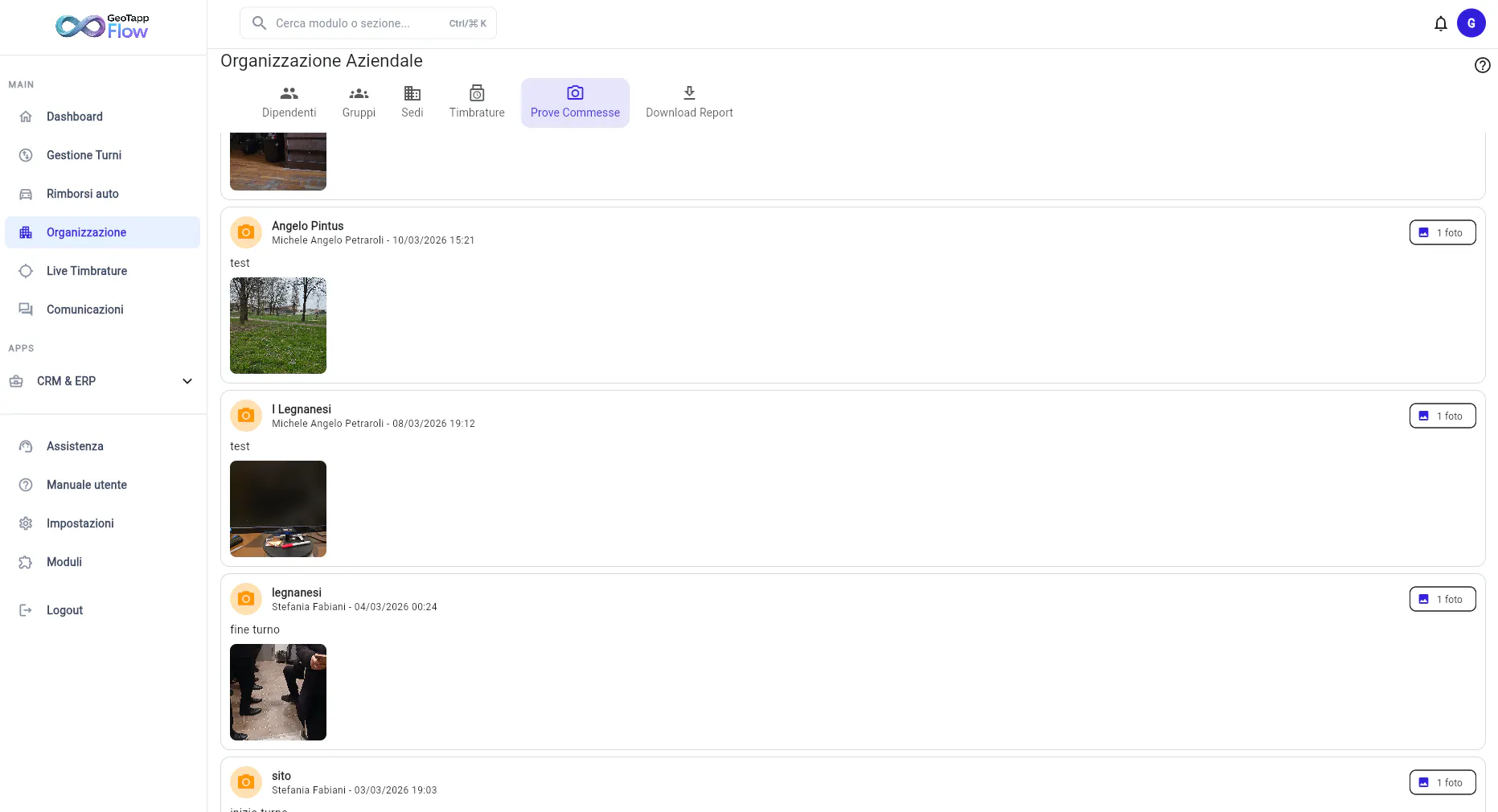The width and height of the screenshot is (1498, 812).
Task: Switch to Dipendenti tab
Action: [289, 103]
